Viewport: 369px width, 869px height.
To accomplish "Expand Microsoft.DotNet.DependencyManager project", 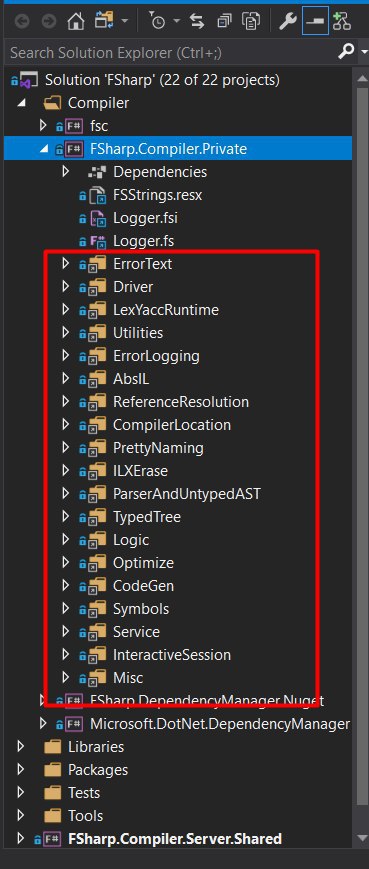I will pos(43,723).
